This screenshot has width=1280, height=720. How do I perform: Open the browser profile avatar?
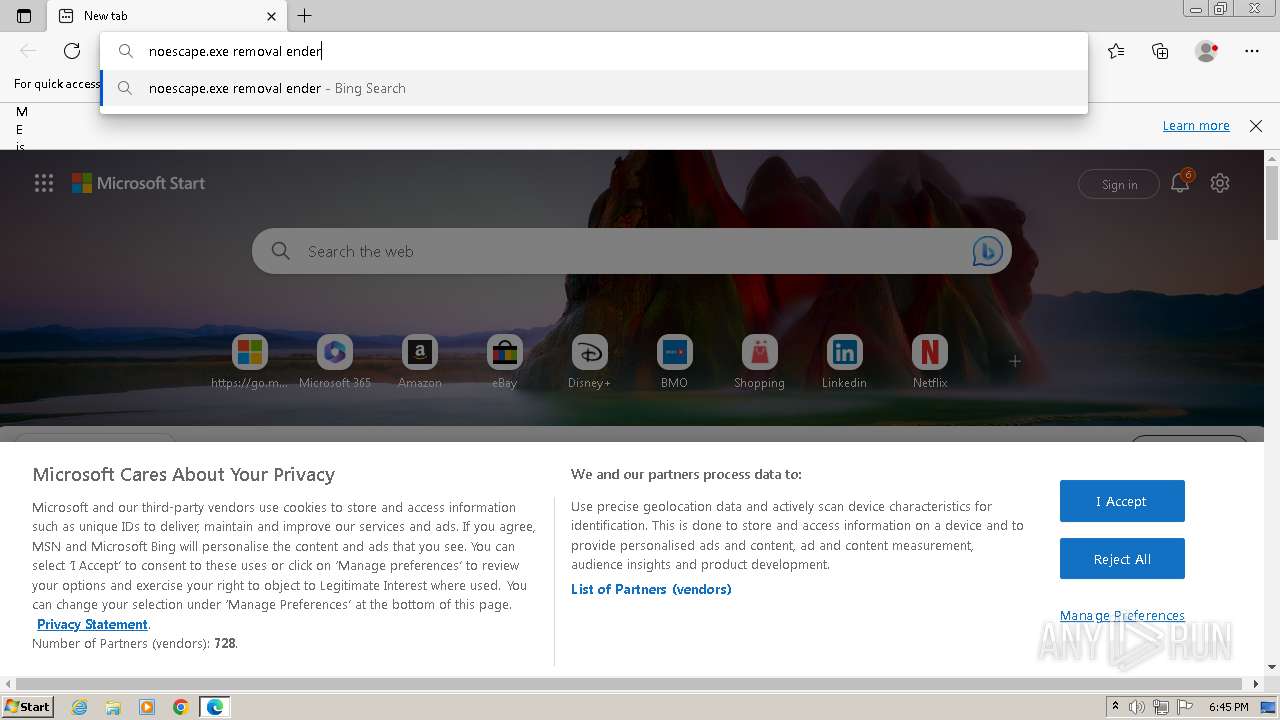point(1206,51)
